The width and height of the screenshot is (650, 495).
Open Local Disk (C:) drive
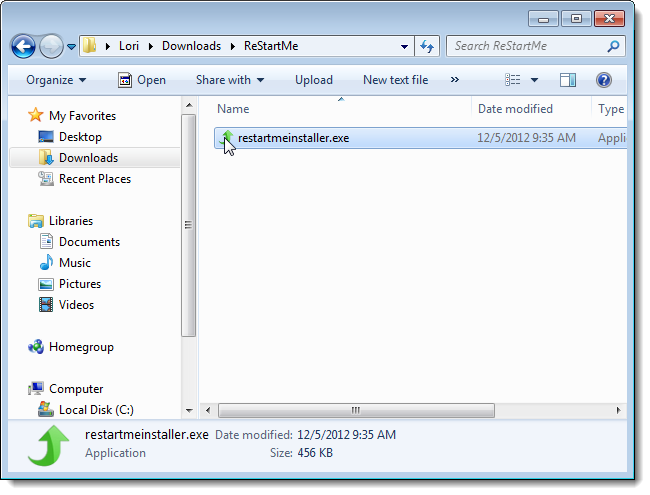pyautogui.click(x=96, y=410)
